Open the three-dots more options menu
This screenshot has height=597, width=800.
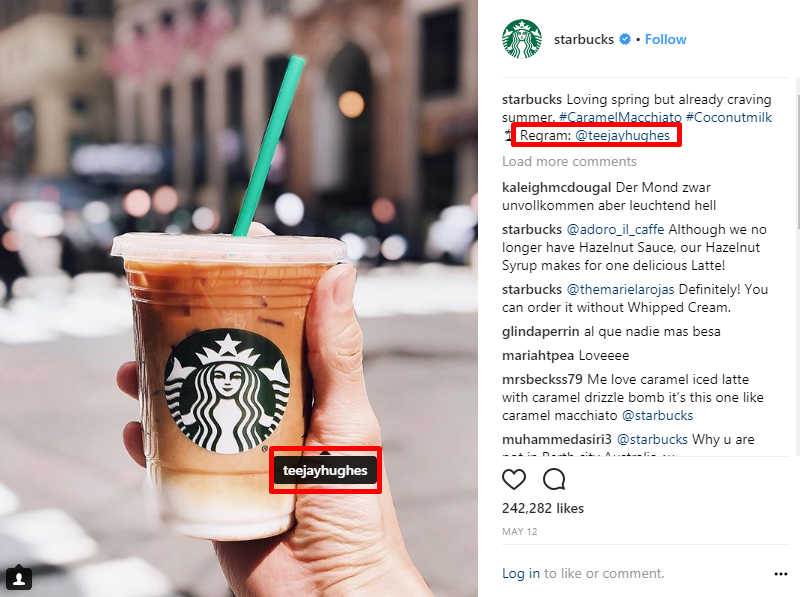click(x=781, y=574)
